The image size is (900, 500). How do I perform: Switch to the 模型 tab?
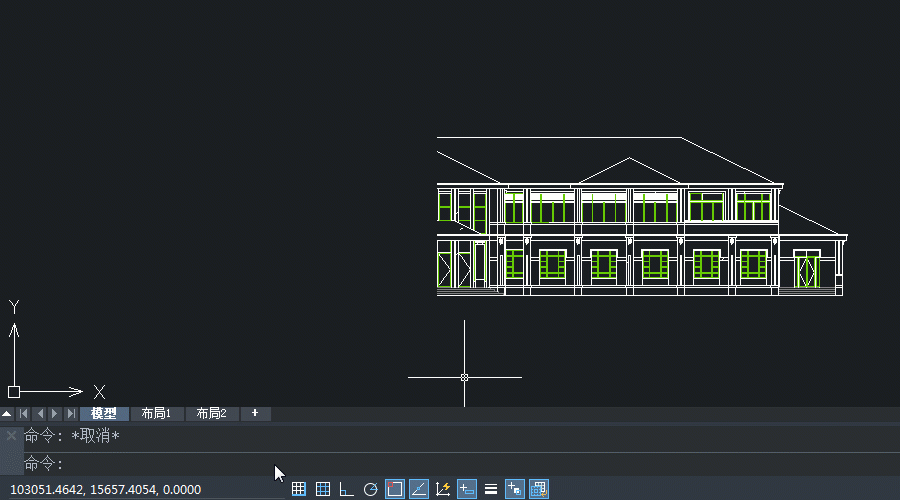tap(104, 414)
